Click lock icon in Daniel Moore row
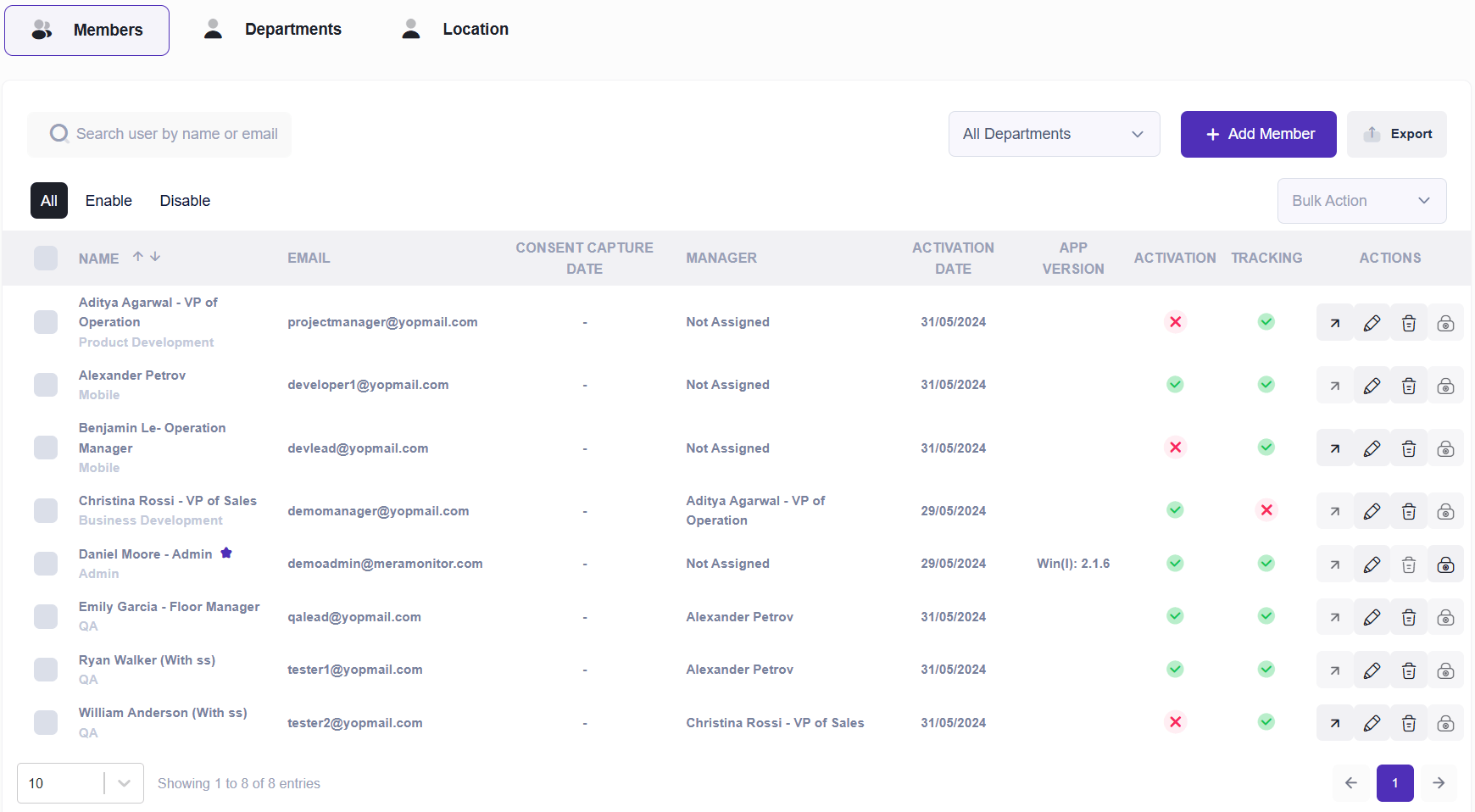The width and height of the screenshot is (1475, 812). 1445,565
